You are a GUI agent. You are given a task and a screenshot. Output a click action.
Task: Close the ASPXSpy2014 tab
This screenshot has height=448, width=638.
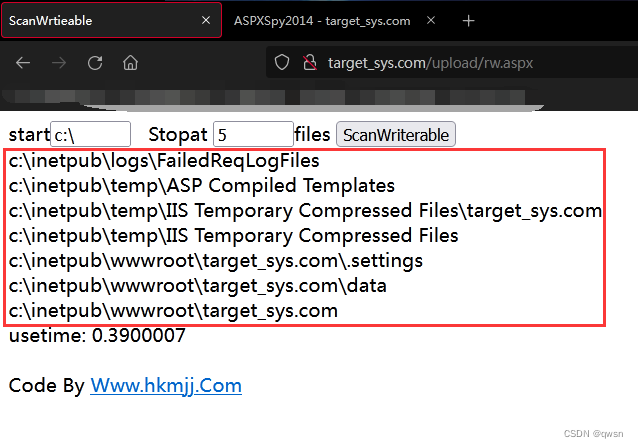pos(431,20)
